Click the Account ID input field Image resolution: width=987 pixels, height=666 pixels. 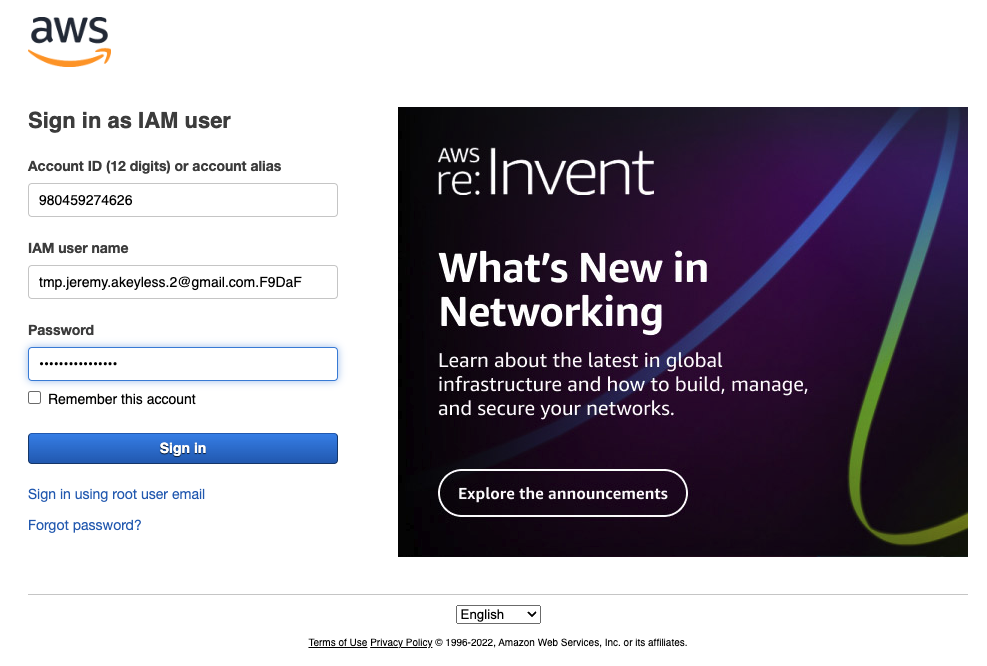click(183, 200)
